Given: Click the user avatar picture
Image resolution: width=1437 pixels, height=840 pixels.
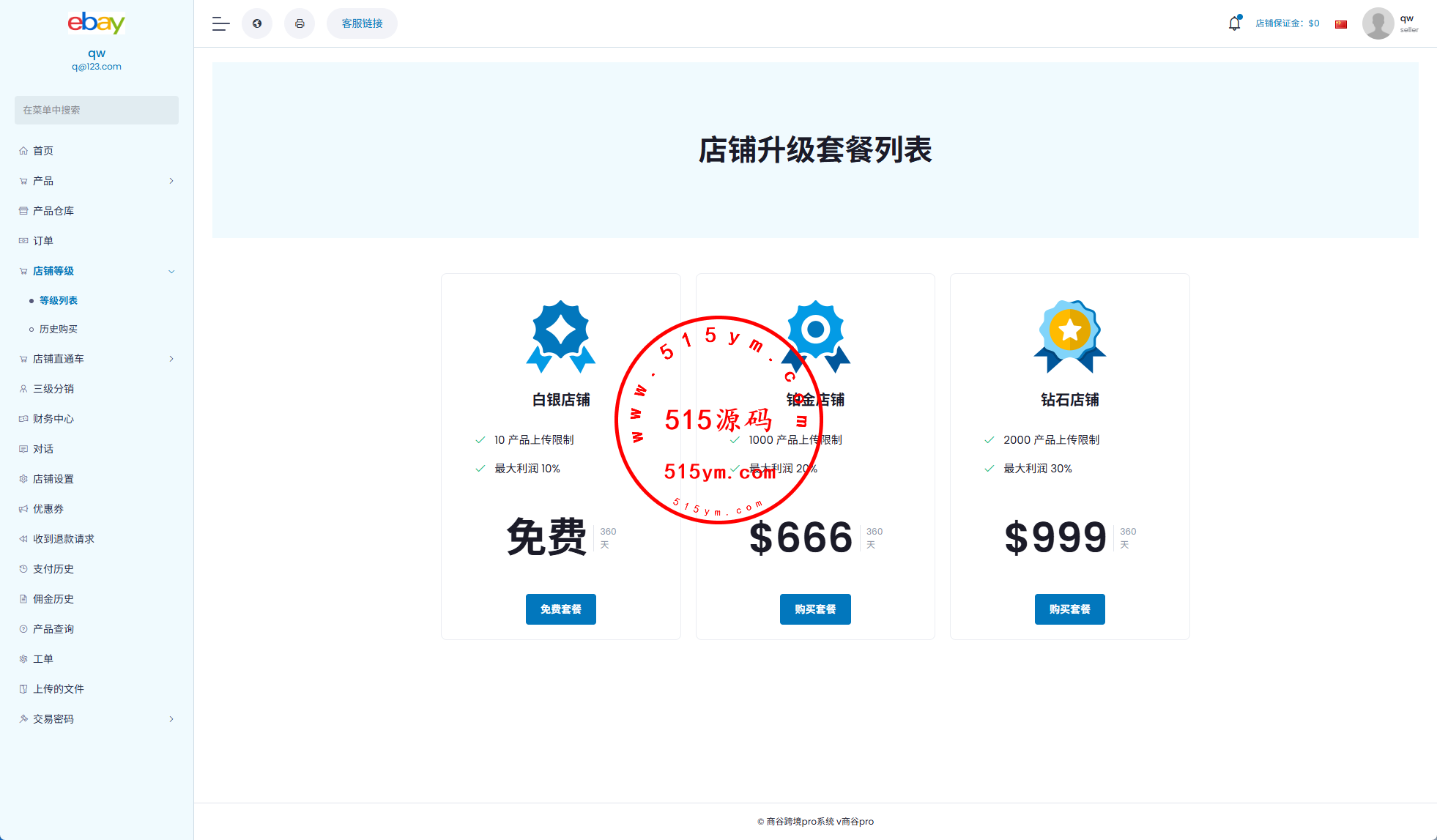Looking at the screenshot, I should (1378, 23).
